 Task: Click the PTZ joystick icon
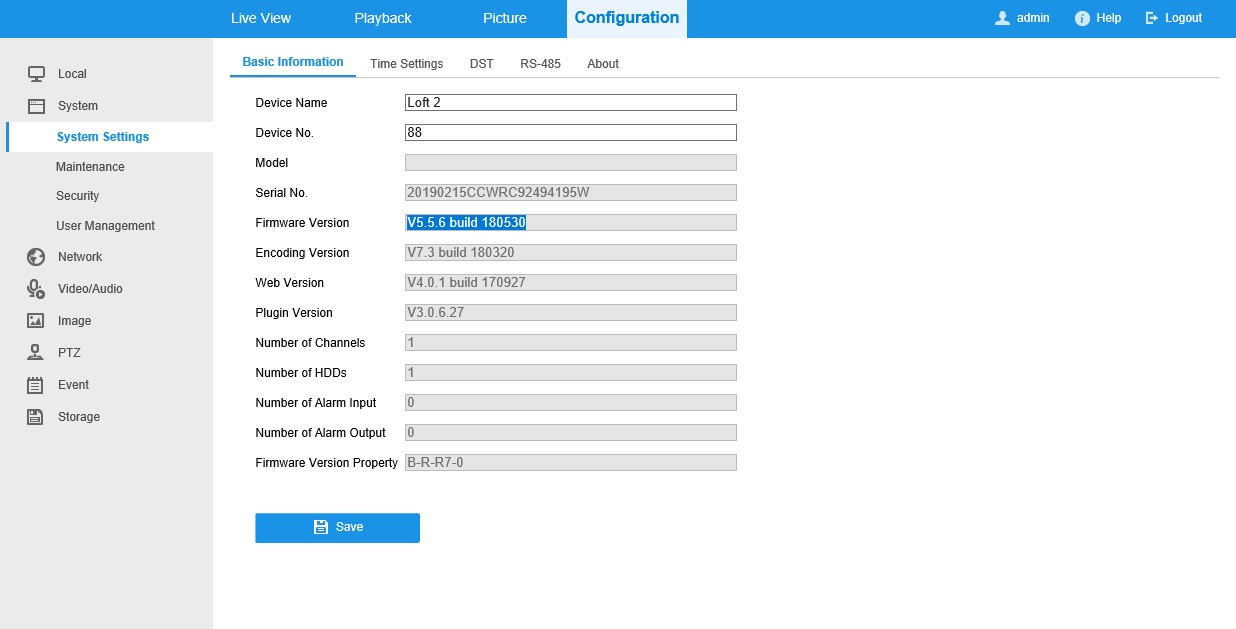coord(36,353)
